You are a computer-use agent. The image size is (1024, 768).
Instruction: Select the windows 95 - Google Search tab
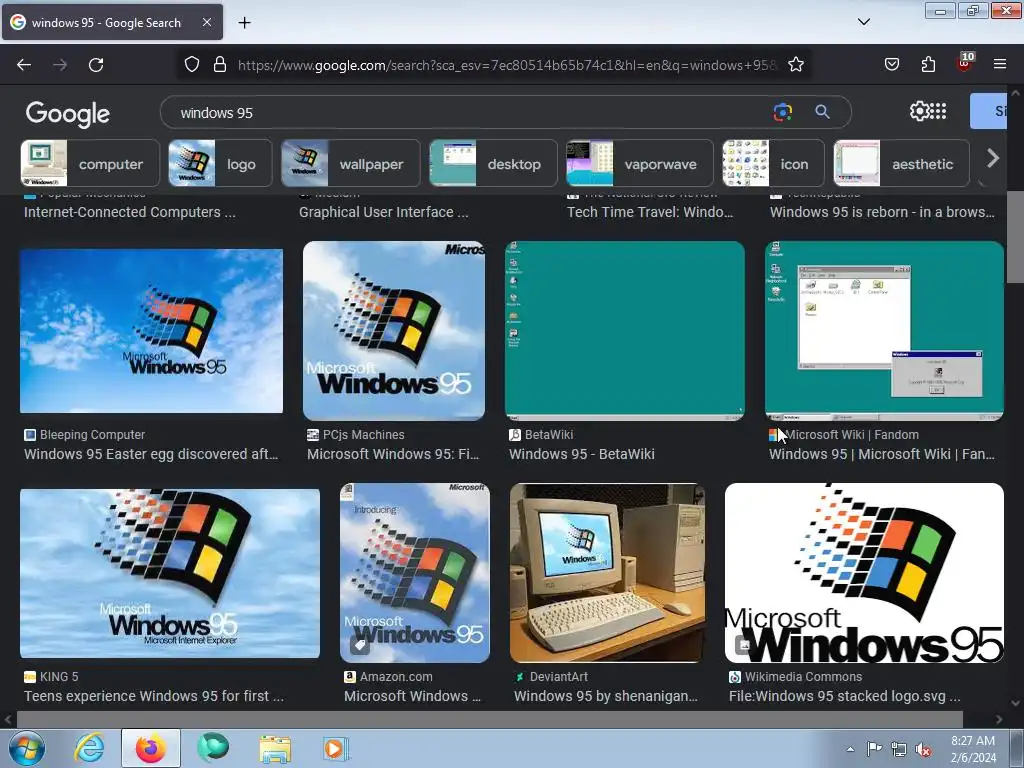112,22
